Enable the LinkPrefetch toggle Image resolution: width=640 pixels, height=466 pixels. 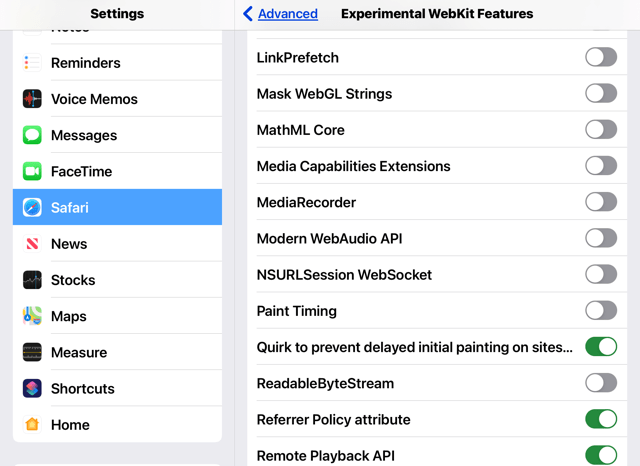pyautogui.click(x=601, y=57)
